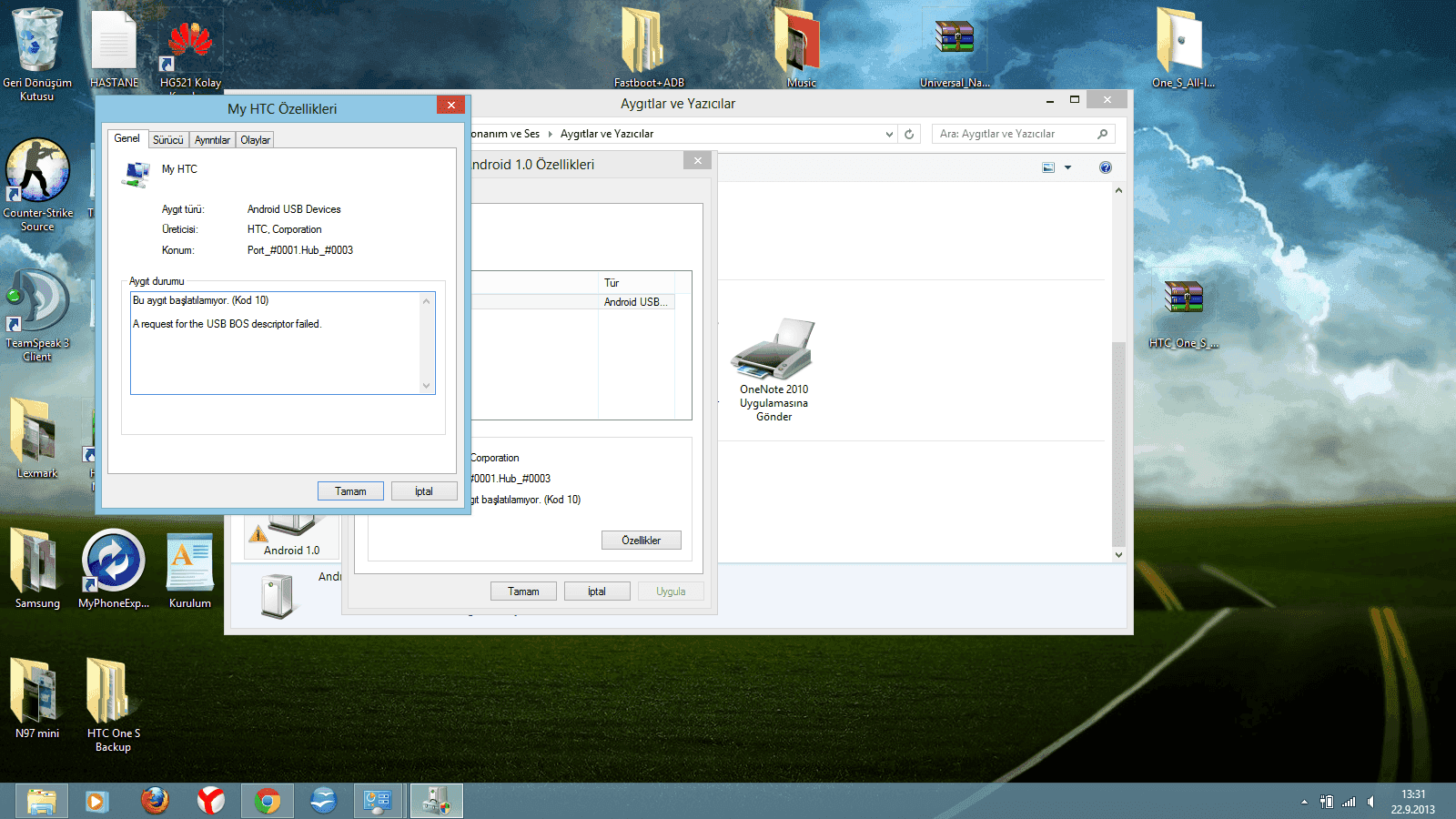Switch to the Sürücü tab
This screenshot has height=819, width=1456.
168,140
